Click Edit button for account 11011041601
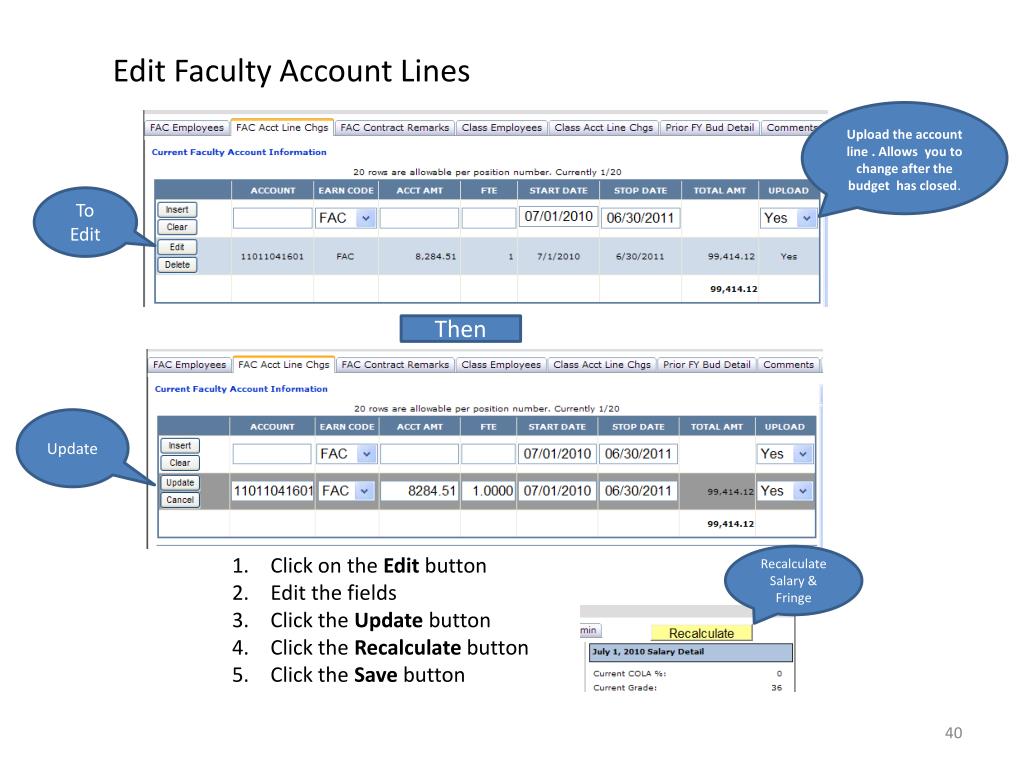 pos(177,247)
